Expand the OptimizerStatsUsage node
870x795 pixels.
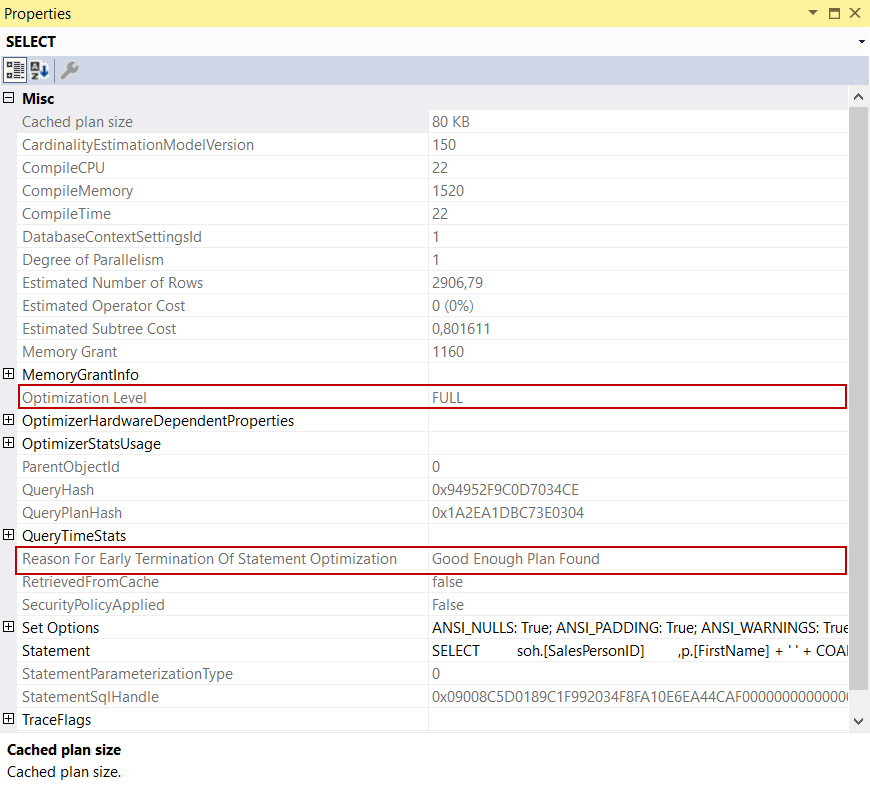[8, 443]
